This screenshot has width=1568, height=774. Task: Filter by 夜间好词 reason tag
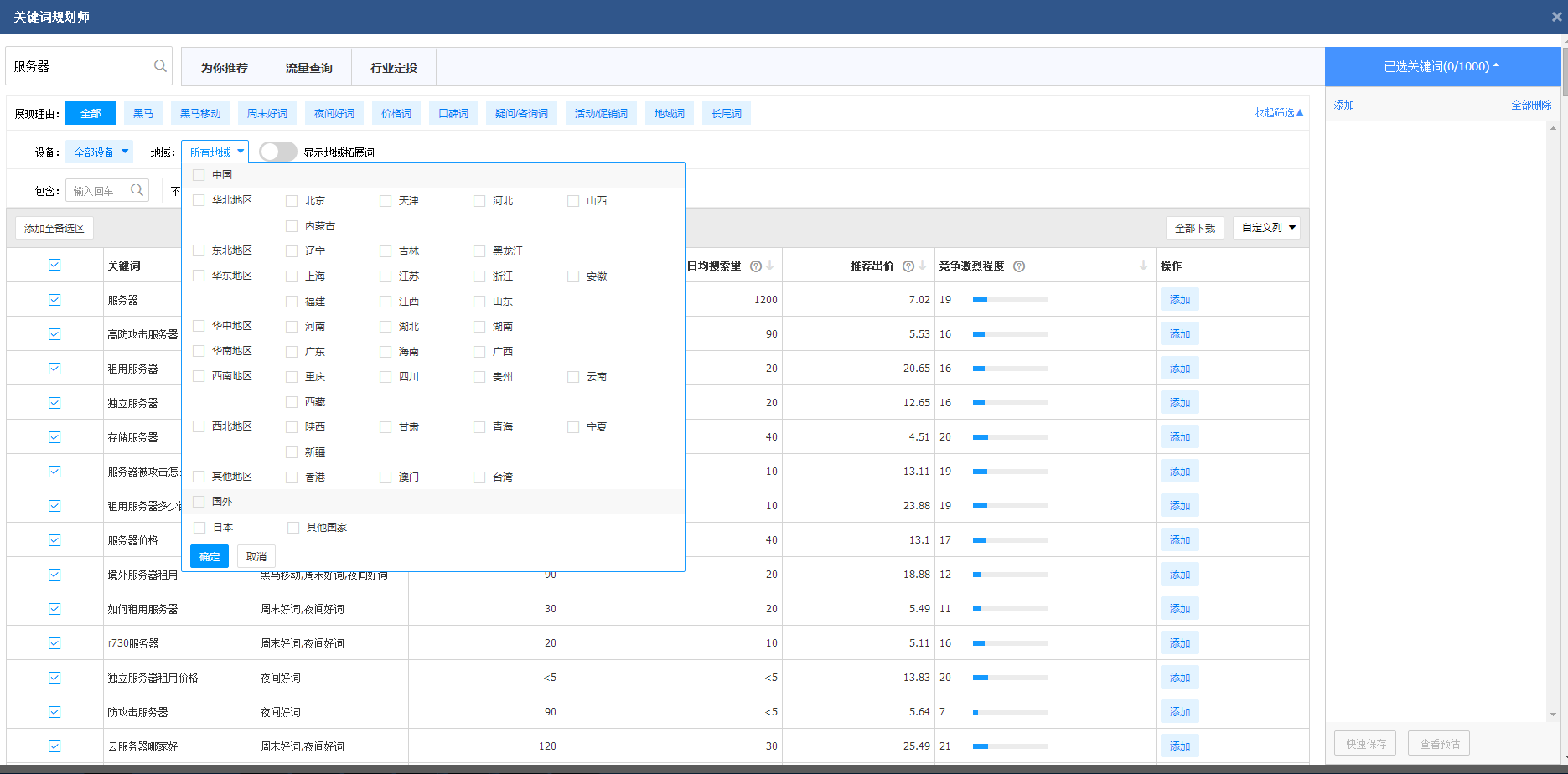coord(334,113)
